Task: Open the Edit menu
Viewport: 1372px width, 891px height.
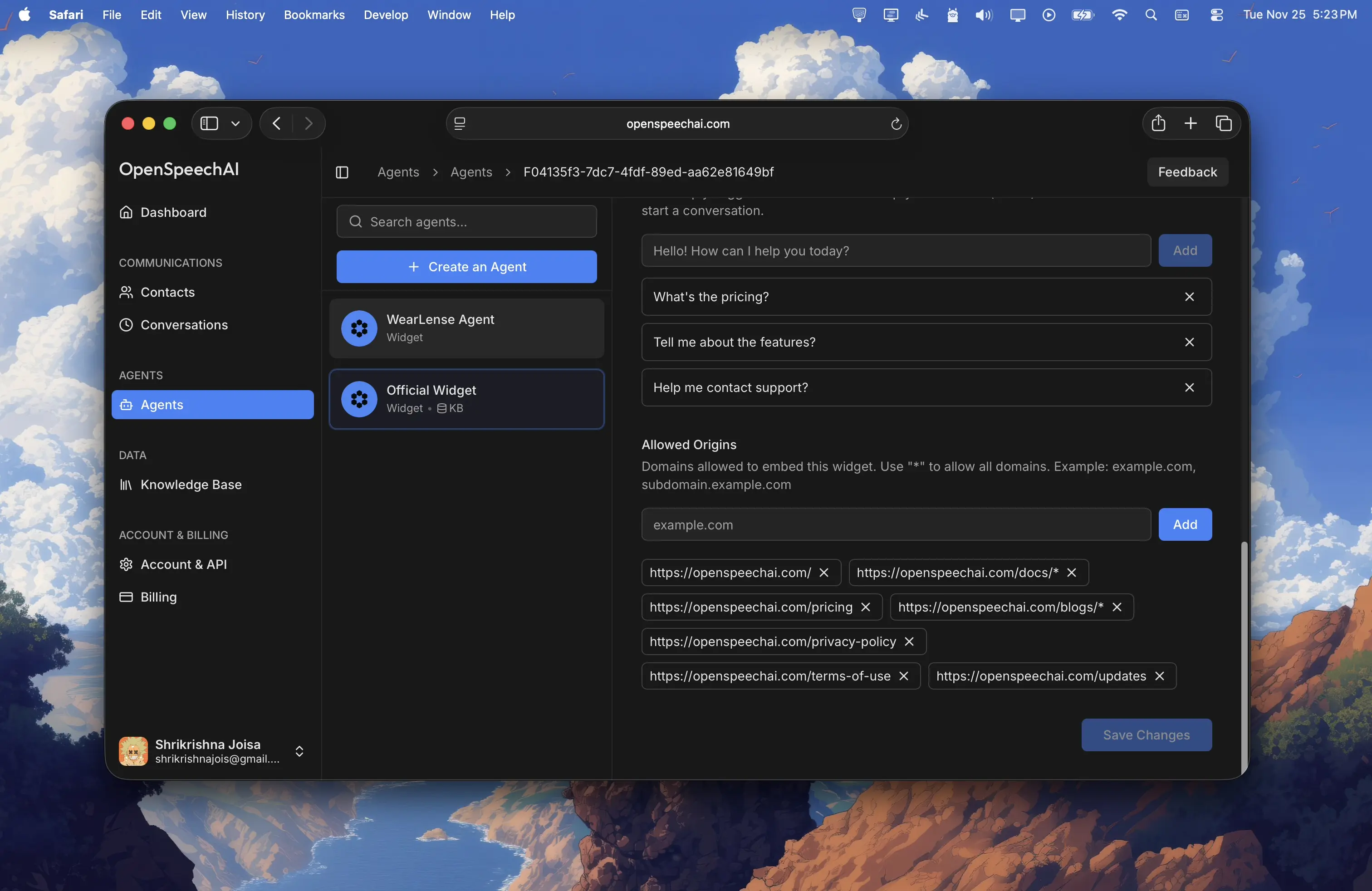Action: tap(151, 15)
